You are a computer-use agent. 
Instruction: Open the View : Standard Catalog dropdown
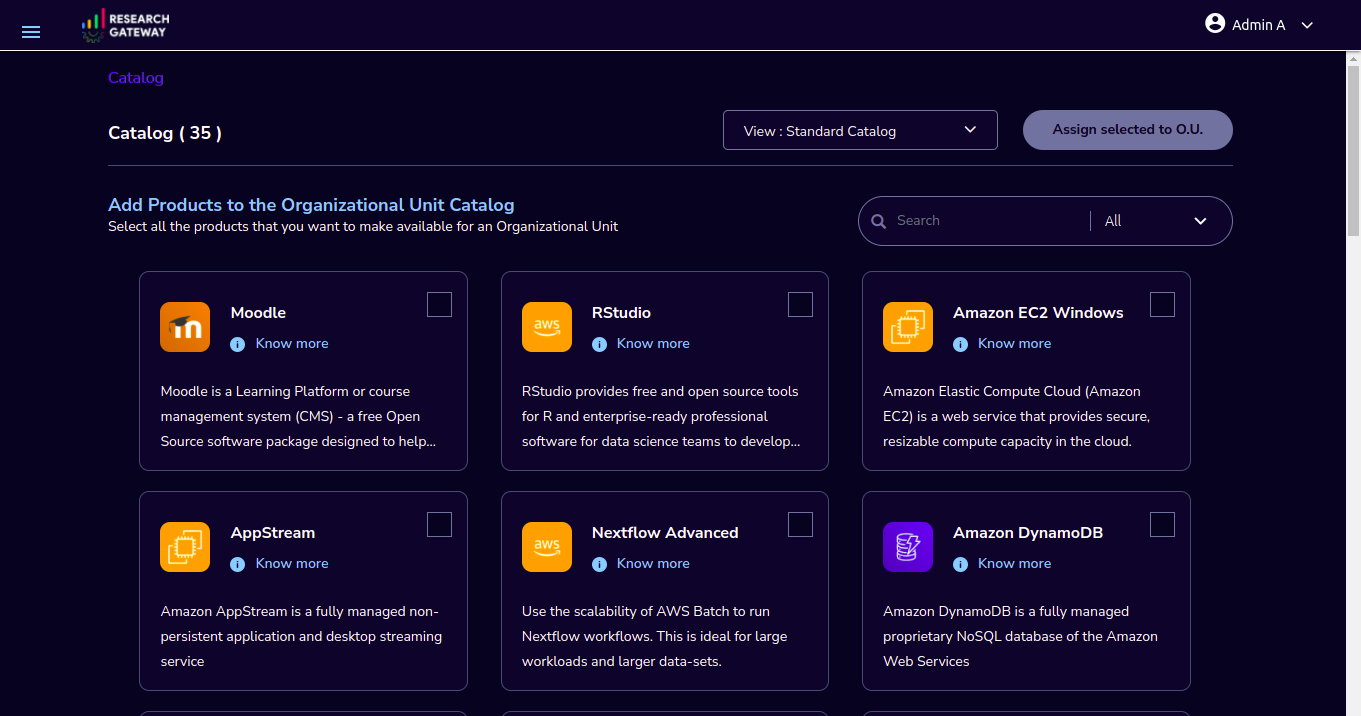pos(860,130)
